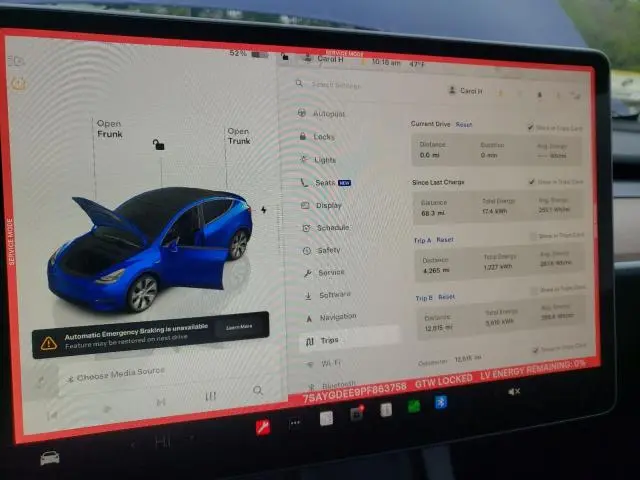This screenshot has height=480, width=640.
Task: Click Learn More on braking alert
Action: pyautogui.click(x=239, y=327)
